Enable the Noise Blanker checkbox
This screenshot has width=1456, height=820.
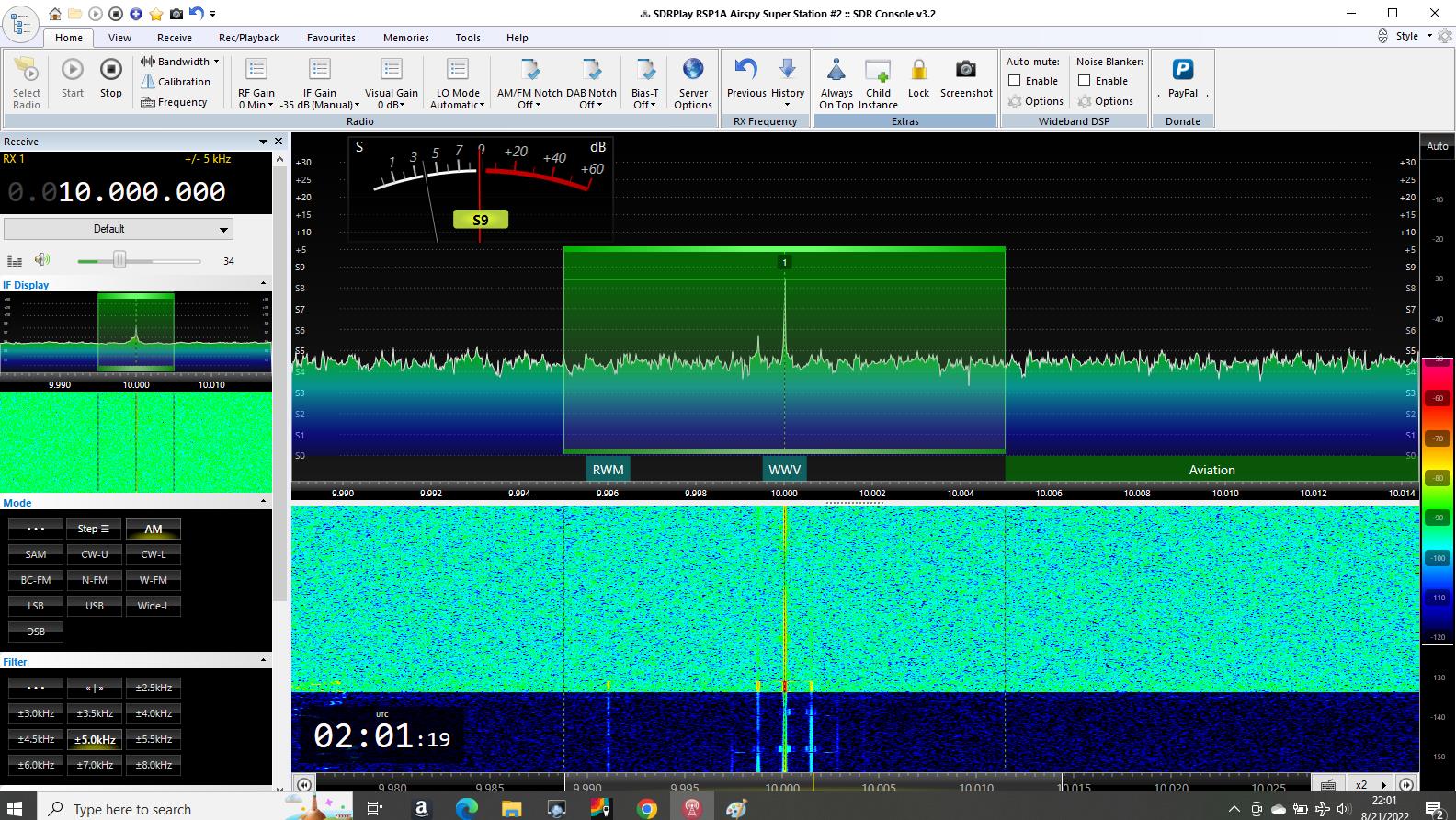[1085, 81]
